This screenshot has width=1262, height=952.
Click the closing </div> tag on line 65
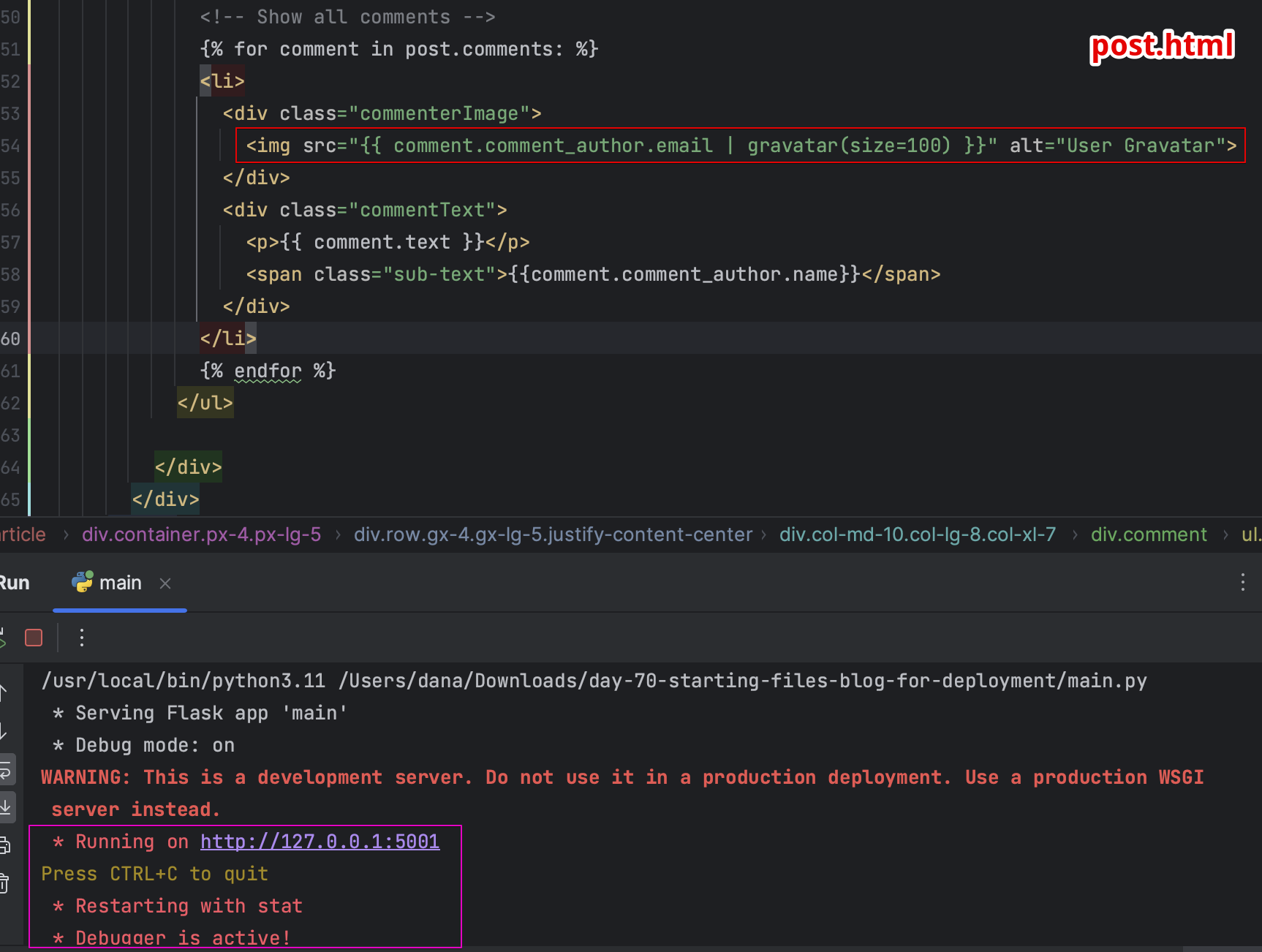click(165, 499)
